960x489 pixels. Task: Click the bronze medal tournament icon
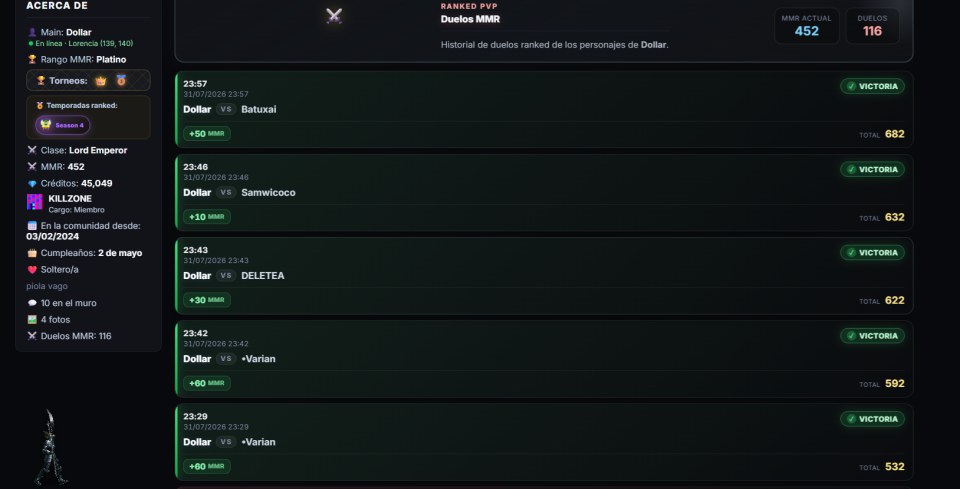click(121, 80)
